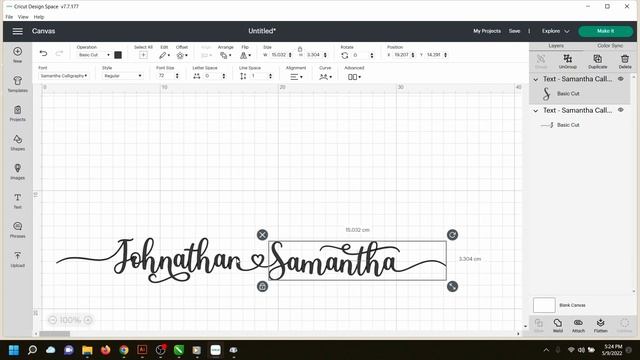The image size is (640, 360).
Task: Click the Blank Canvas color swatch
Action: coord(544,305)
